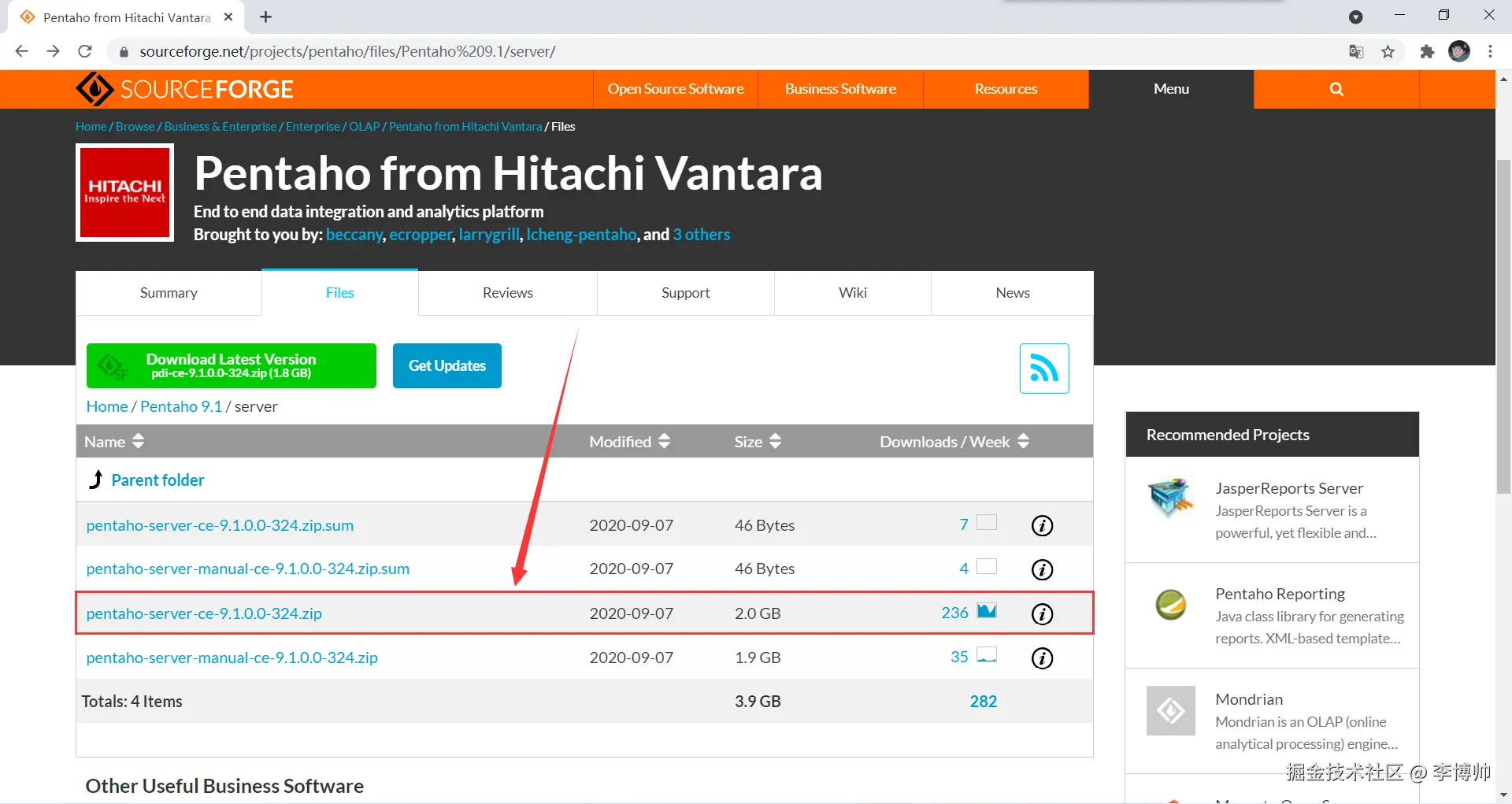This screenshot has width=1512, height=804.
Task: Click the RSS feed icon
Action: click(1044, 368)
